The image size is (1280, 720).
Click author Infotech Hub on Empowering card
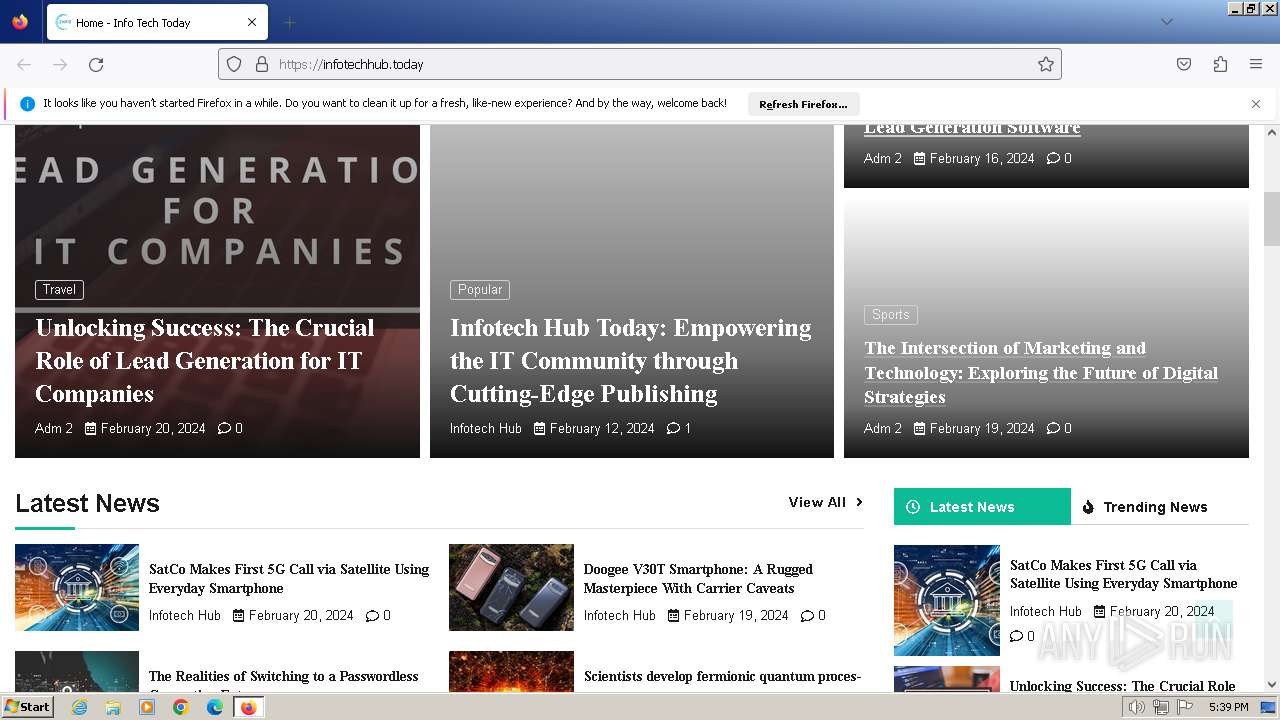(486, 428)
